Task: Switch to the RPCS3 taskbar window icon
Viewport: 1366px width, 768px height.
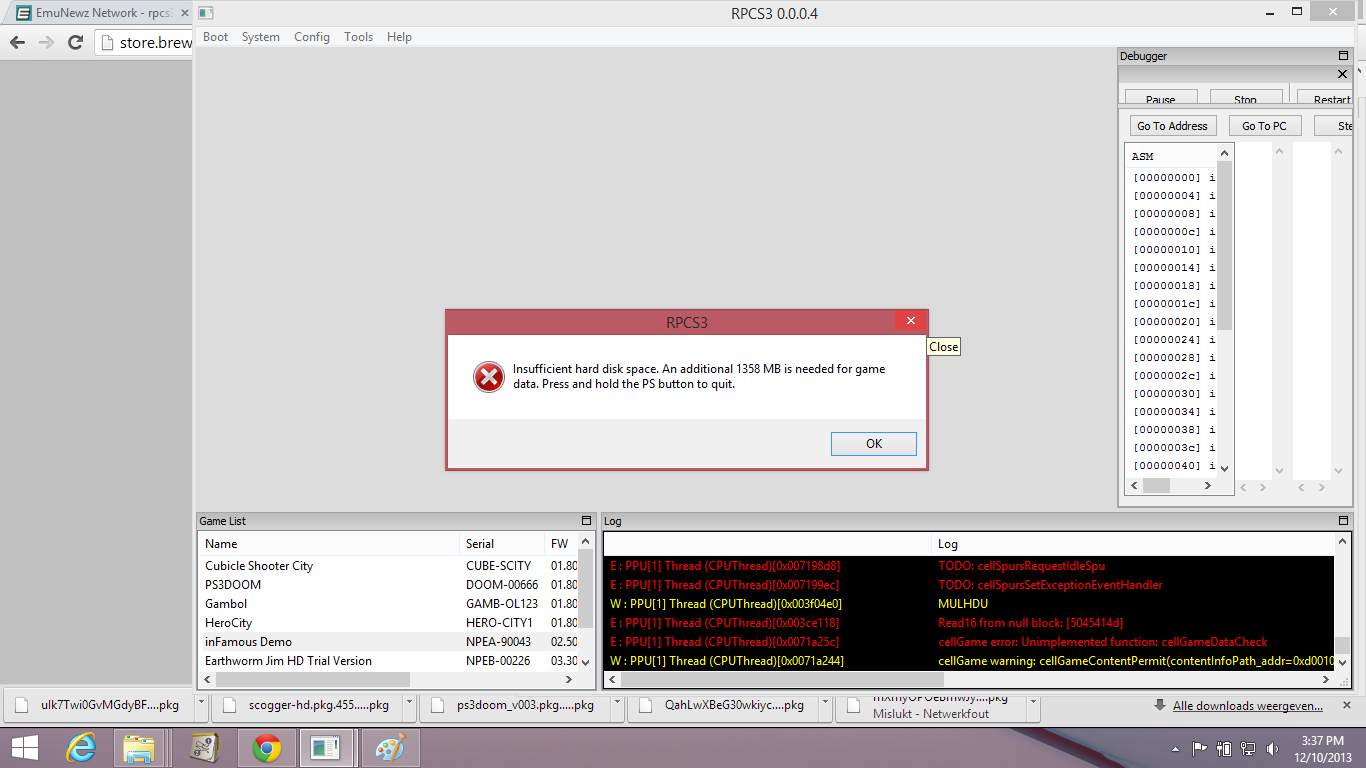Action: pyautogui.click(x=325, y=748)
